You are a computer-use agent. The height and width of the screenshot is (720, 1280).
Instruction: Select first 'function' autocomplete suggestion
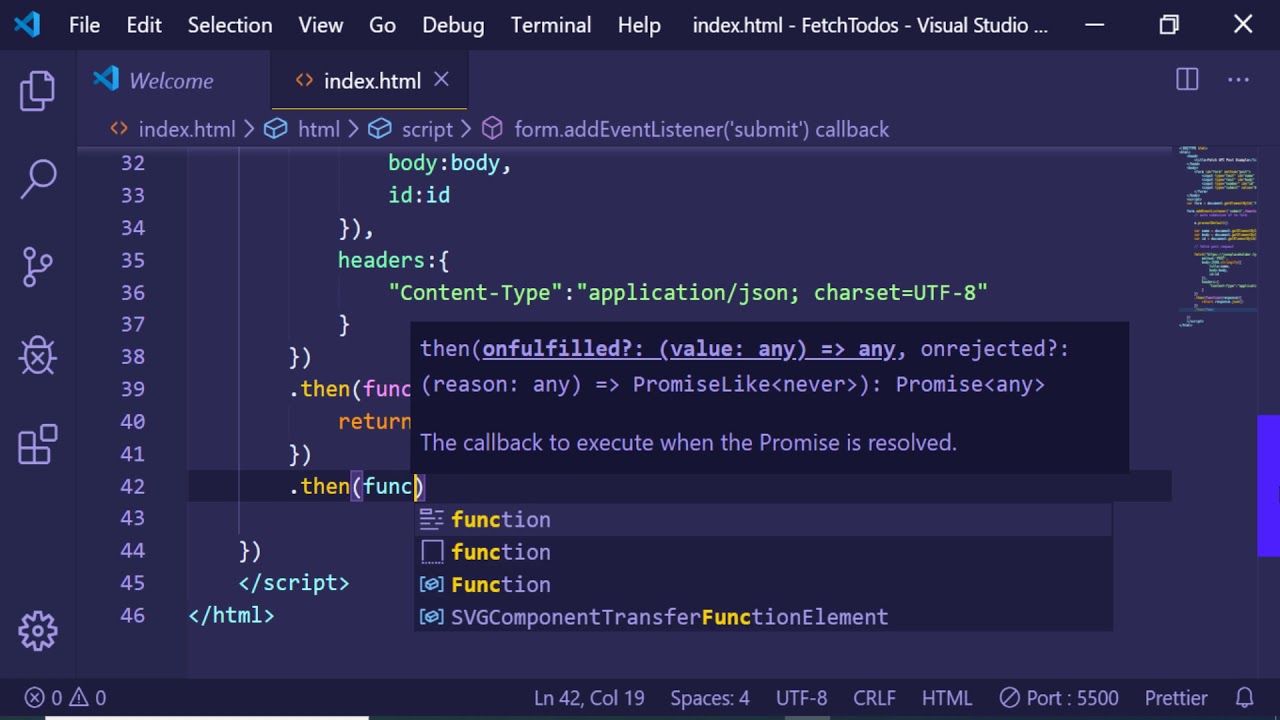500,519
